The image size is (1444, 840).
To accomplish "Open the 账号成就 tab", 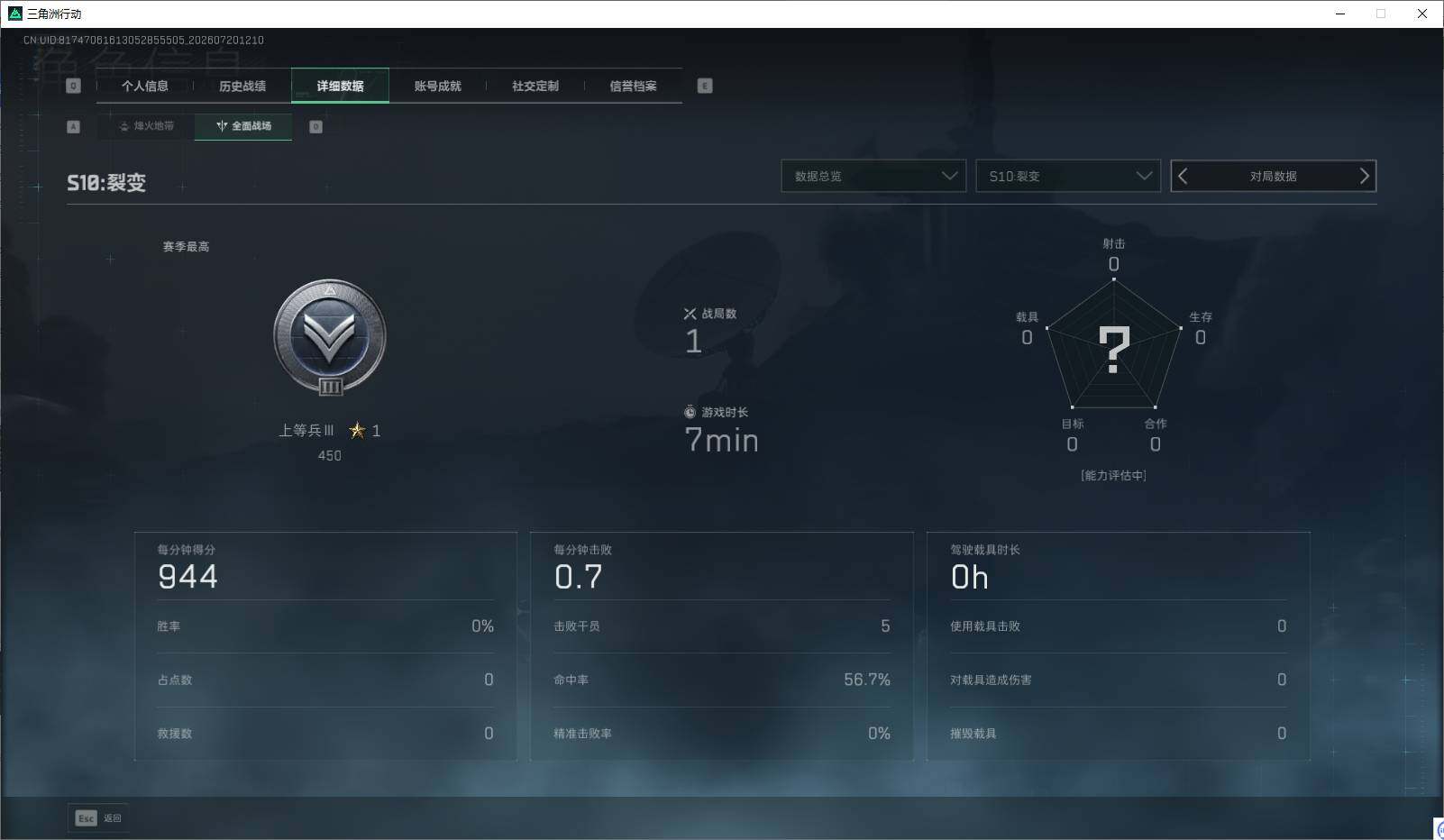I will pos(437,86).
